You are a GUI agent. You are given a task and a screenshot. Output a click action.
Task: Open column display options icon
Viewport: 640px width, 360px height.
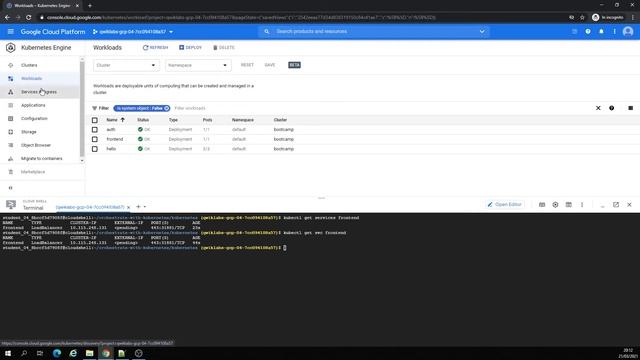click(631, 108)
